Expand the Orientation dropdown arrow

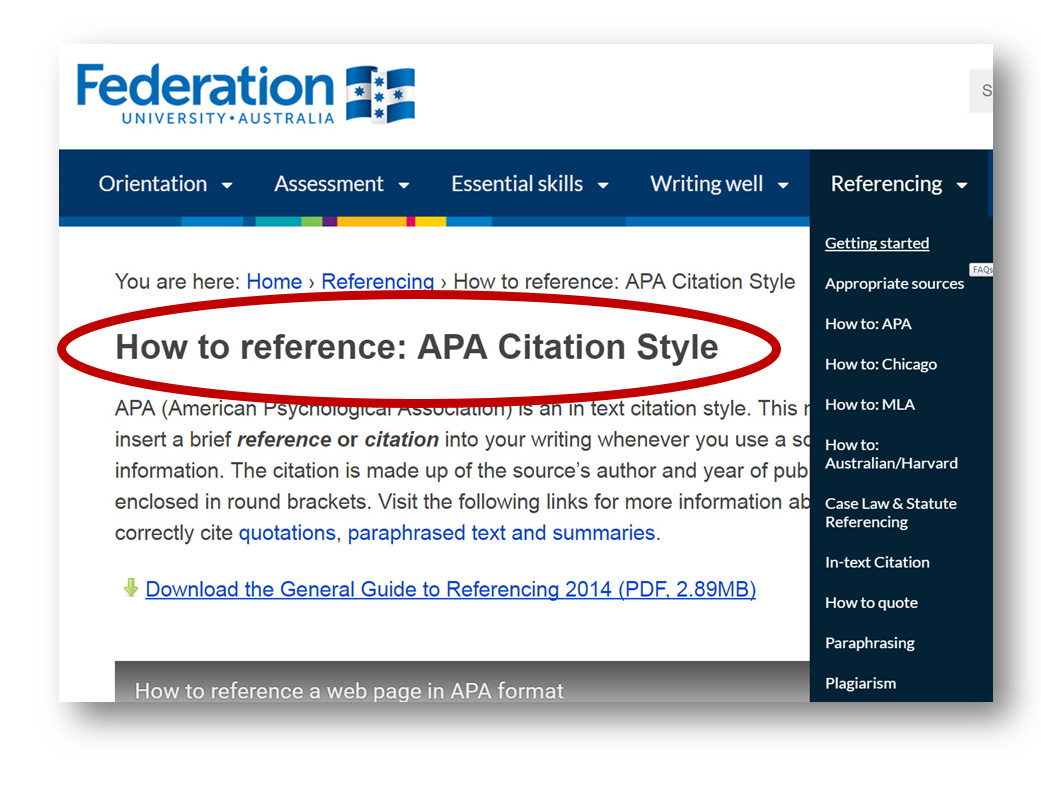(227, 185)
